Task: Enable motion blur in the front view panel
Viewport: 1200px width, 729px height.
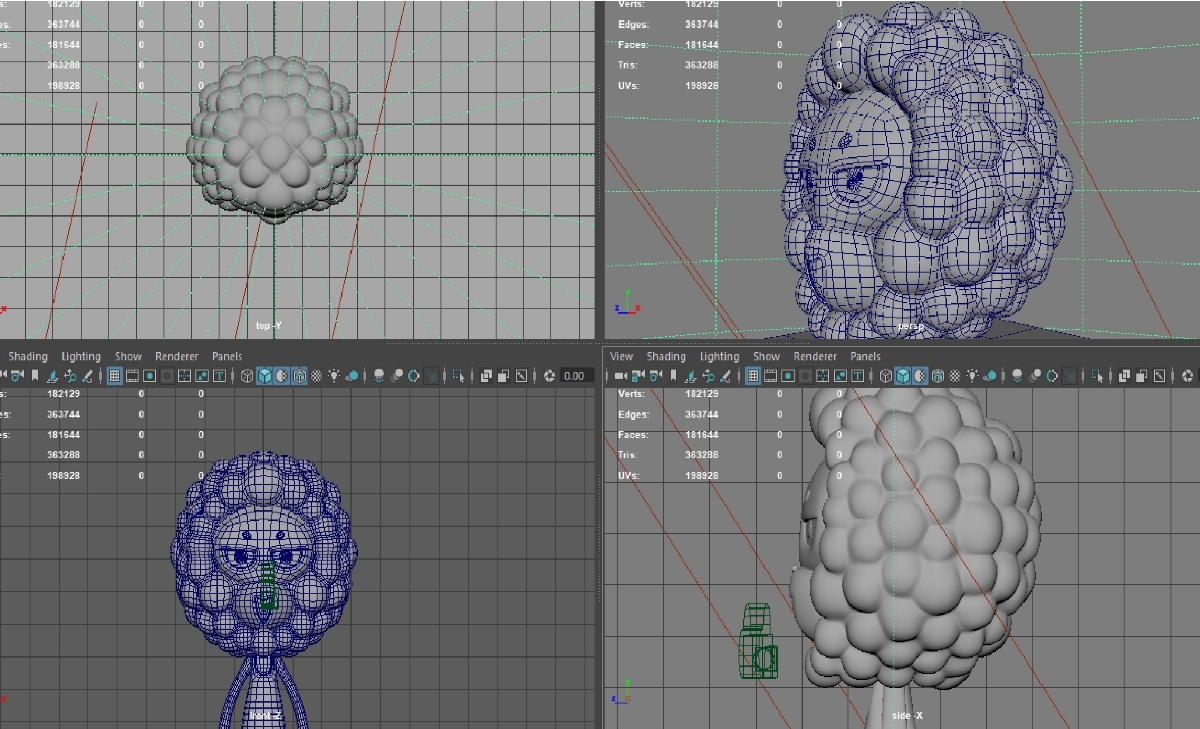Action: [x=397, y=376]
